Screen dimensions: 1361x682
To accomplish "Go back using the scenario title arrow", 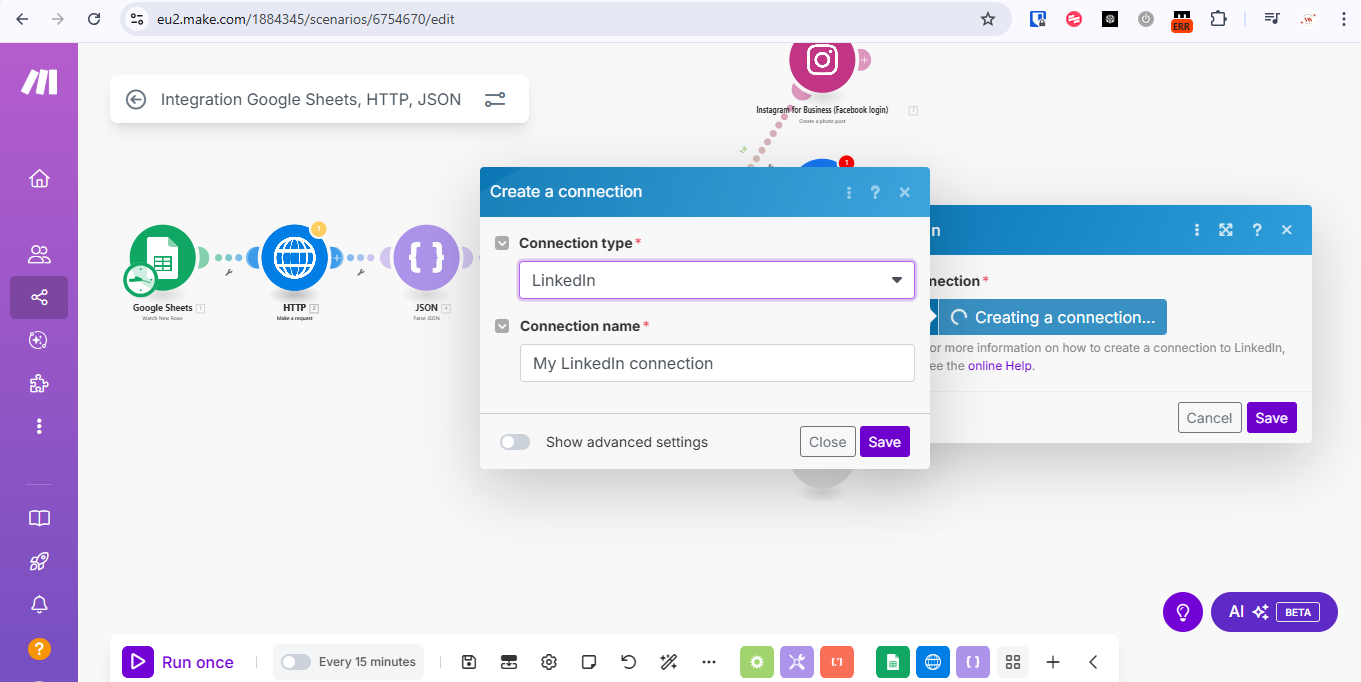I will coord(135,99).
